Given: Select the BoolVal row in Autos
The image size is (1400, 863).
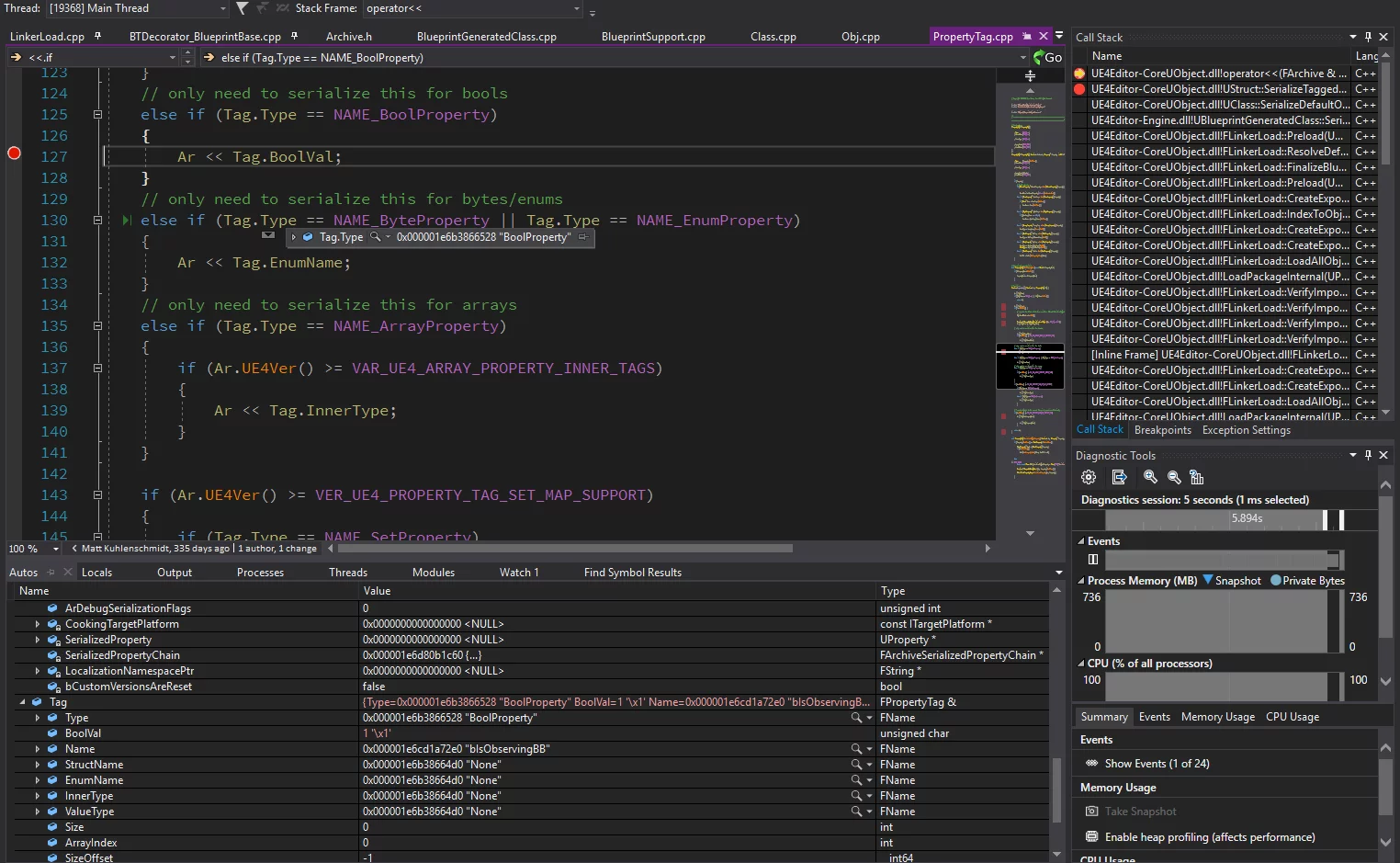Looking at the screenshot, I should [x=528, y=733].
